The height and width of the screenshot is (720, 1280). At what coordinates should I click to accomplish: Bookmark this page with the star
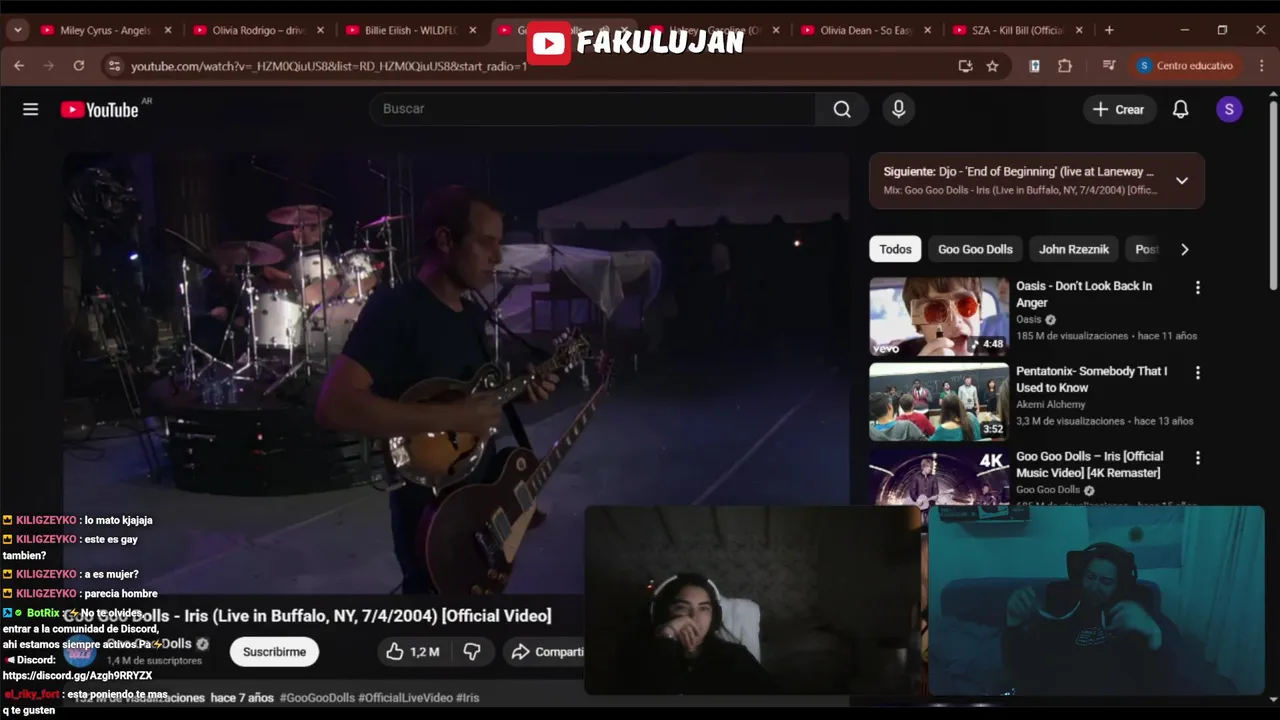[x=992, y=66]
